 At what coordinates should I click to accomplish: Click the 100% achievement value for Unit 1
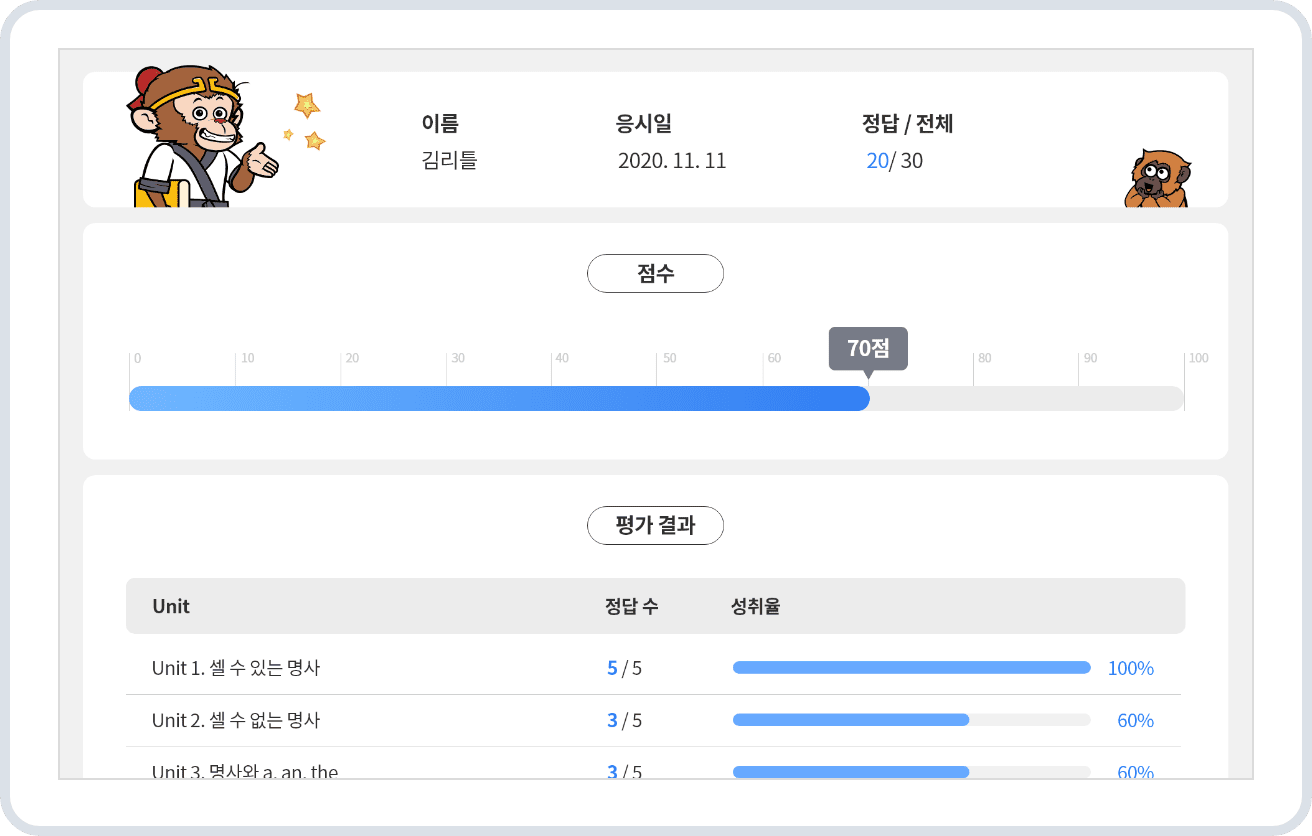tap(1130, 668)
